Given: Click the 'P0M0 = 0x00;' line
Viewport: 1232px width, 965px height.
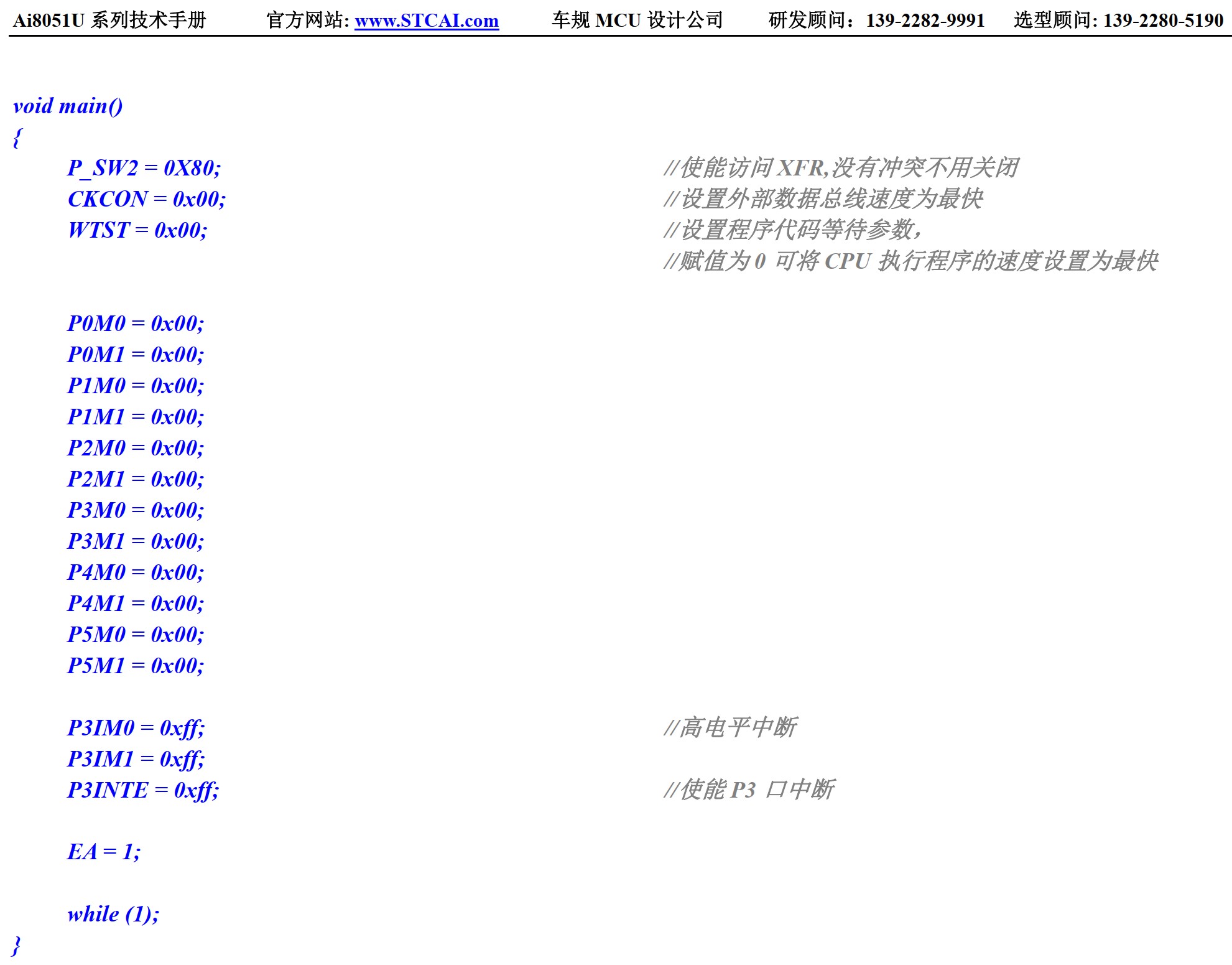Looking at the screenshot, I should coord(136,324).
